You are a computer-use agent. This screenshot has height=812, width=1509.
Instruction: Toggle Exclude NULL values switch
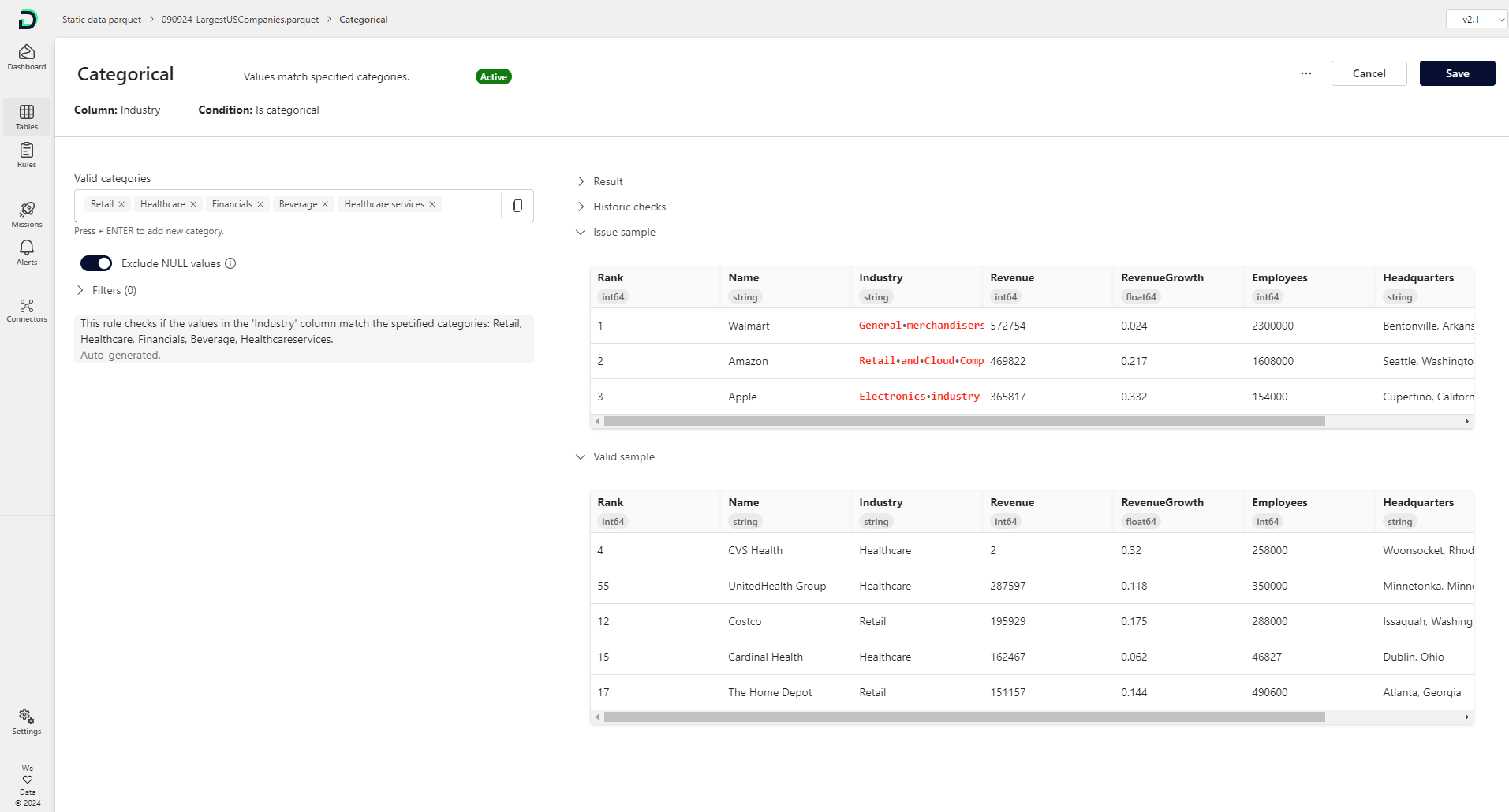[x=96, y=263]
